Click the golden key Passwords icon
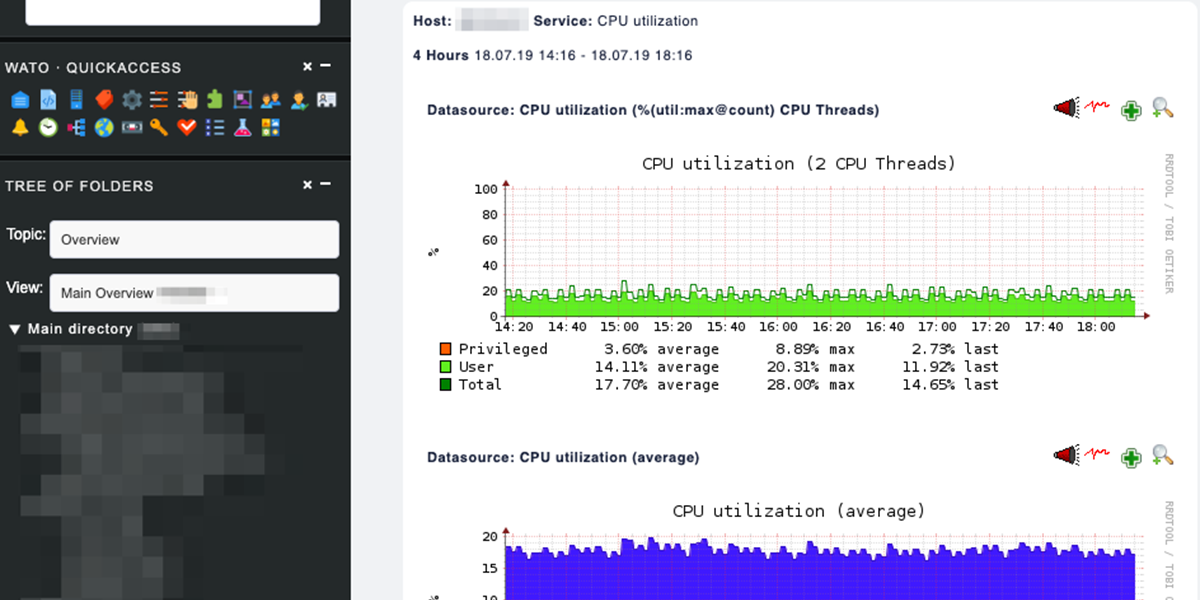Image resolution: width=1200 pixels, height=600 pixels. [x=158, y=127]
